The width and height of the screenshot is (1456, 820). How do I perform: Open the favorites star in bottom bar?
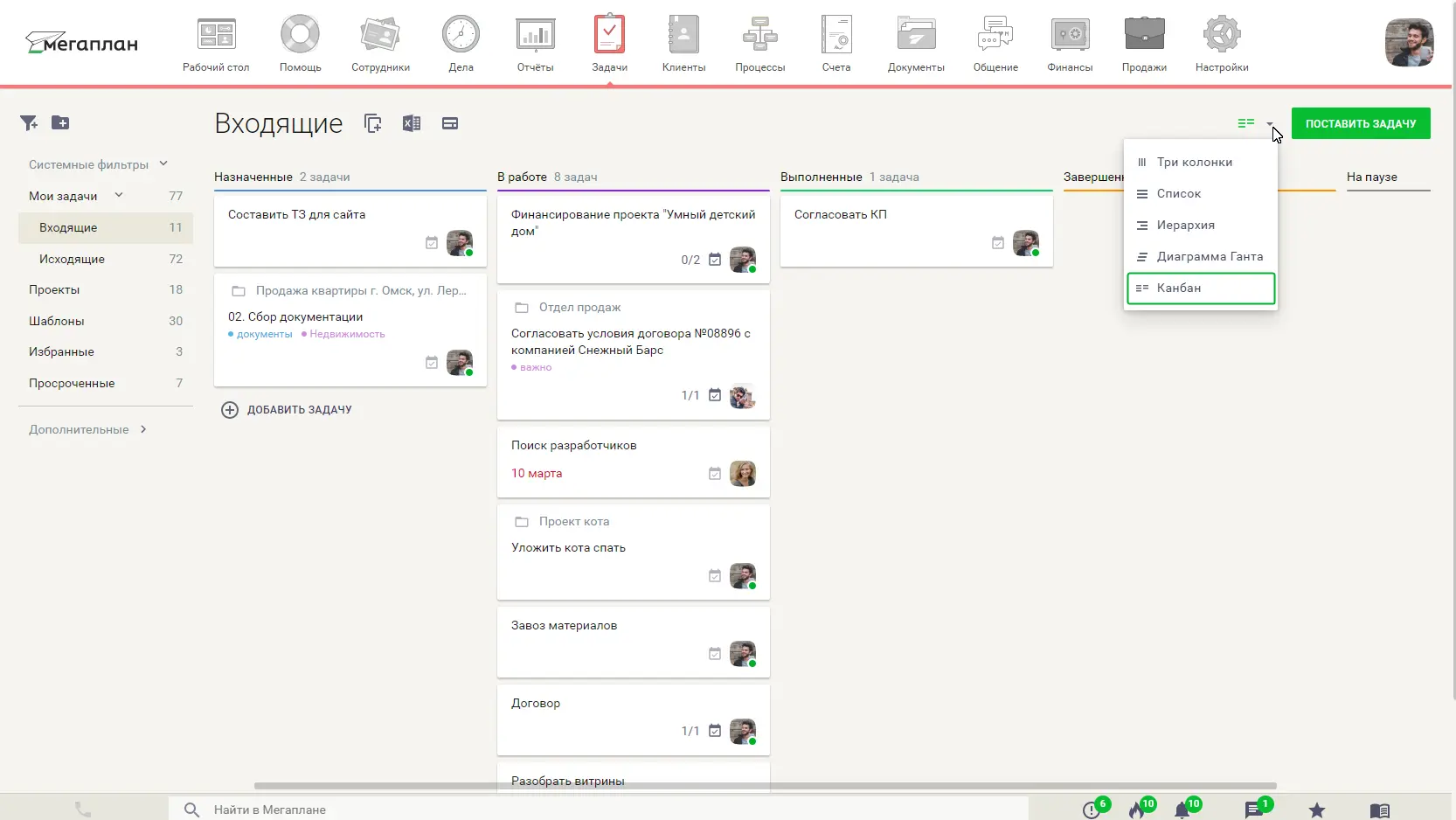click(1316, 810)
